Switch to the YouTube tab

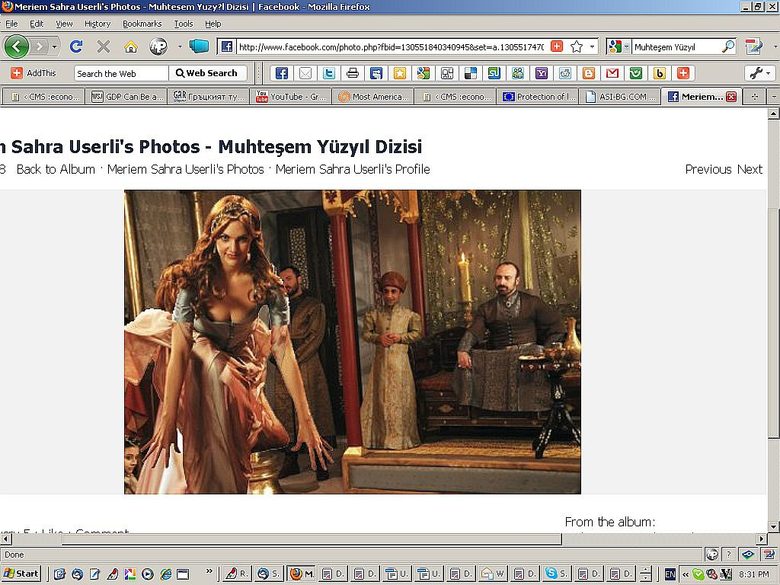(291, 97)
